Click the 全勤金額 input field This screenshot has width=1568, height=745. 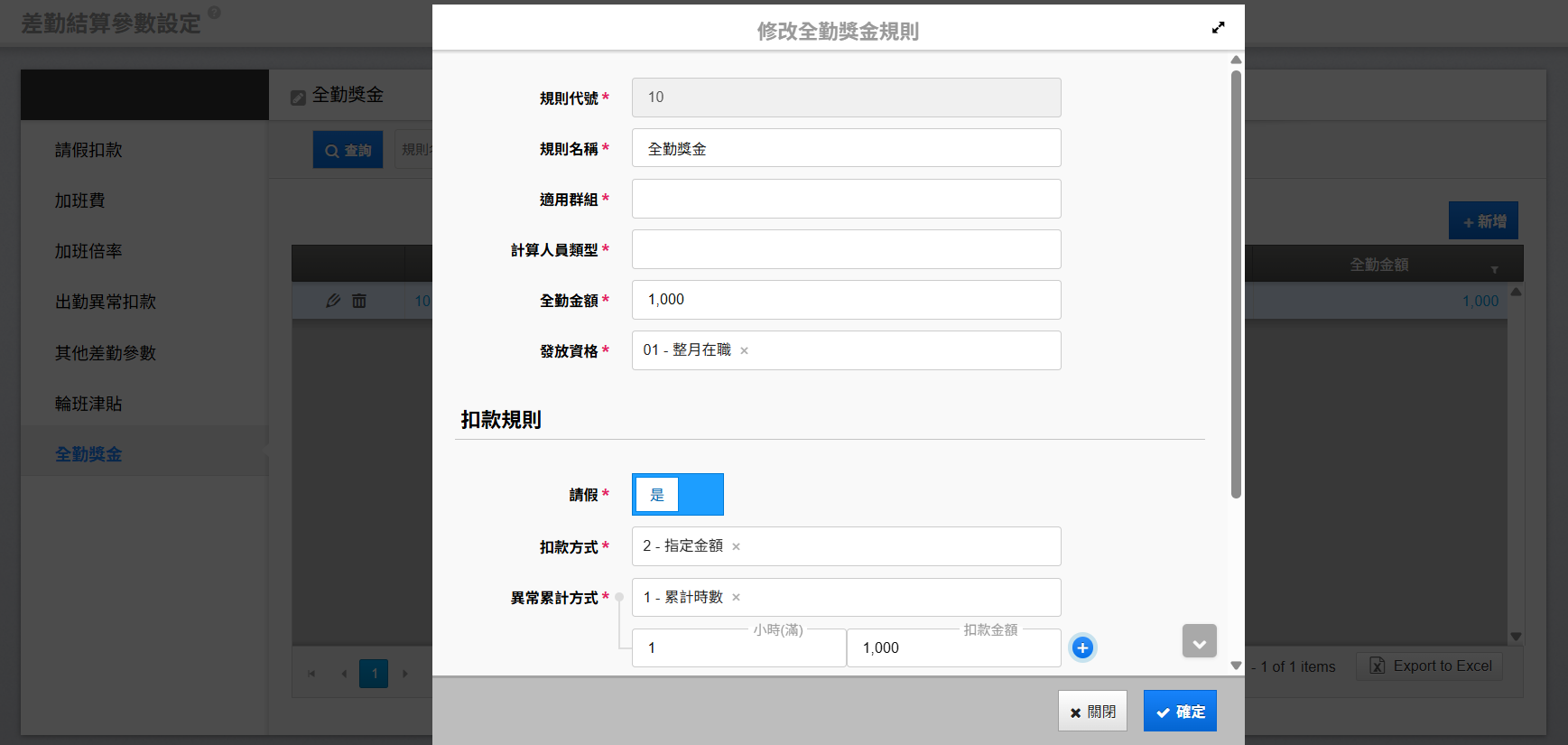(x=846, y=300)
